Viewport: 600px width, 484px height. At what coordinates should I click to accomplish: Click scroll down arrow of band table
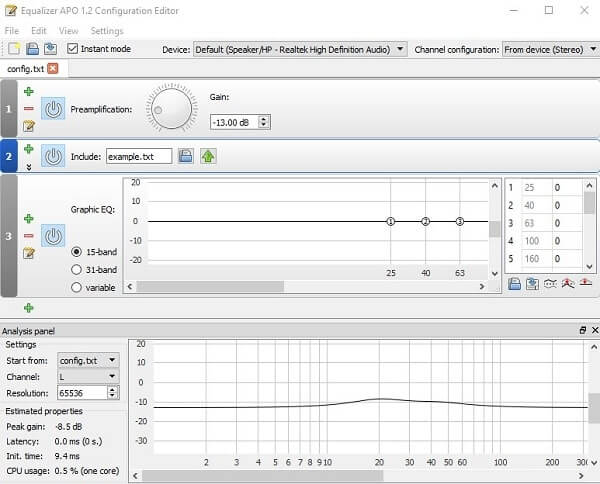[589, 267]
